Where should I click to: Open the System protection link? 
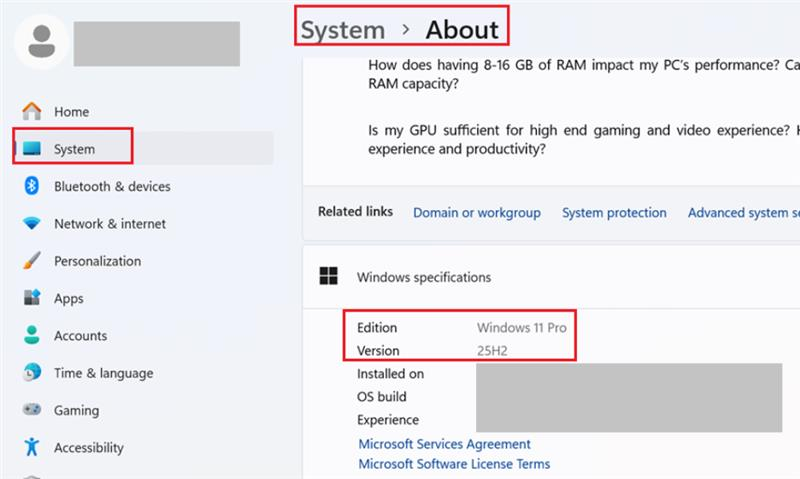pyautogui.click(x=614, y=212)
